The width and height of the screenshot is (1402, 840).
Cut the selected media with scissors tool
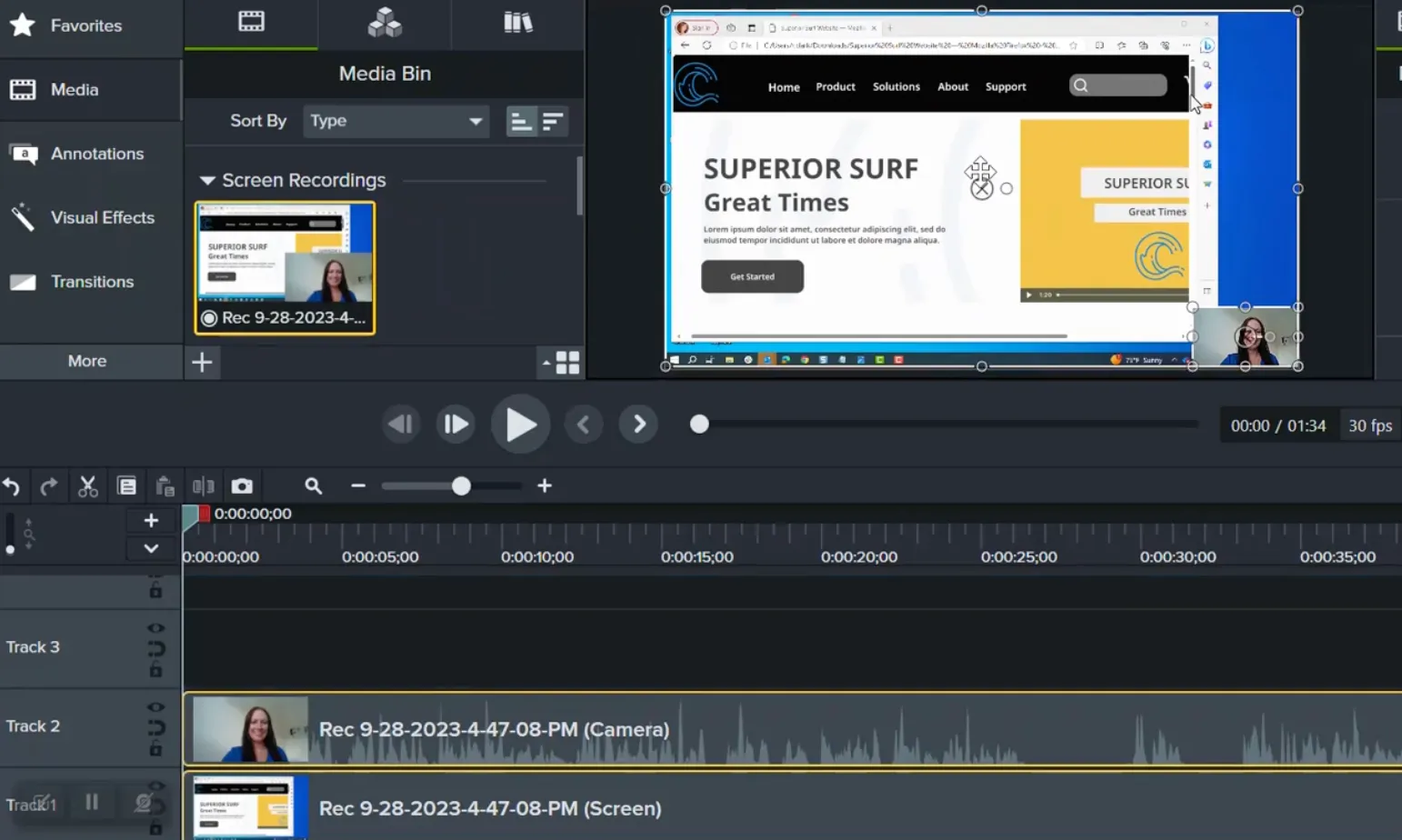[87, 486]
